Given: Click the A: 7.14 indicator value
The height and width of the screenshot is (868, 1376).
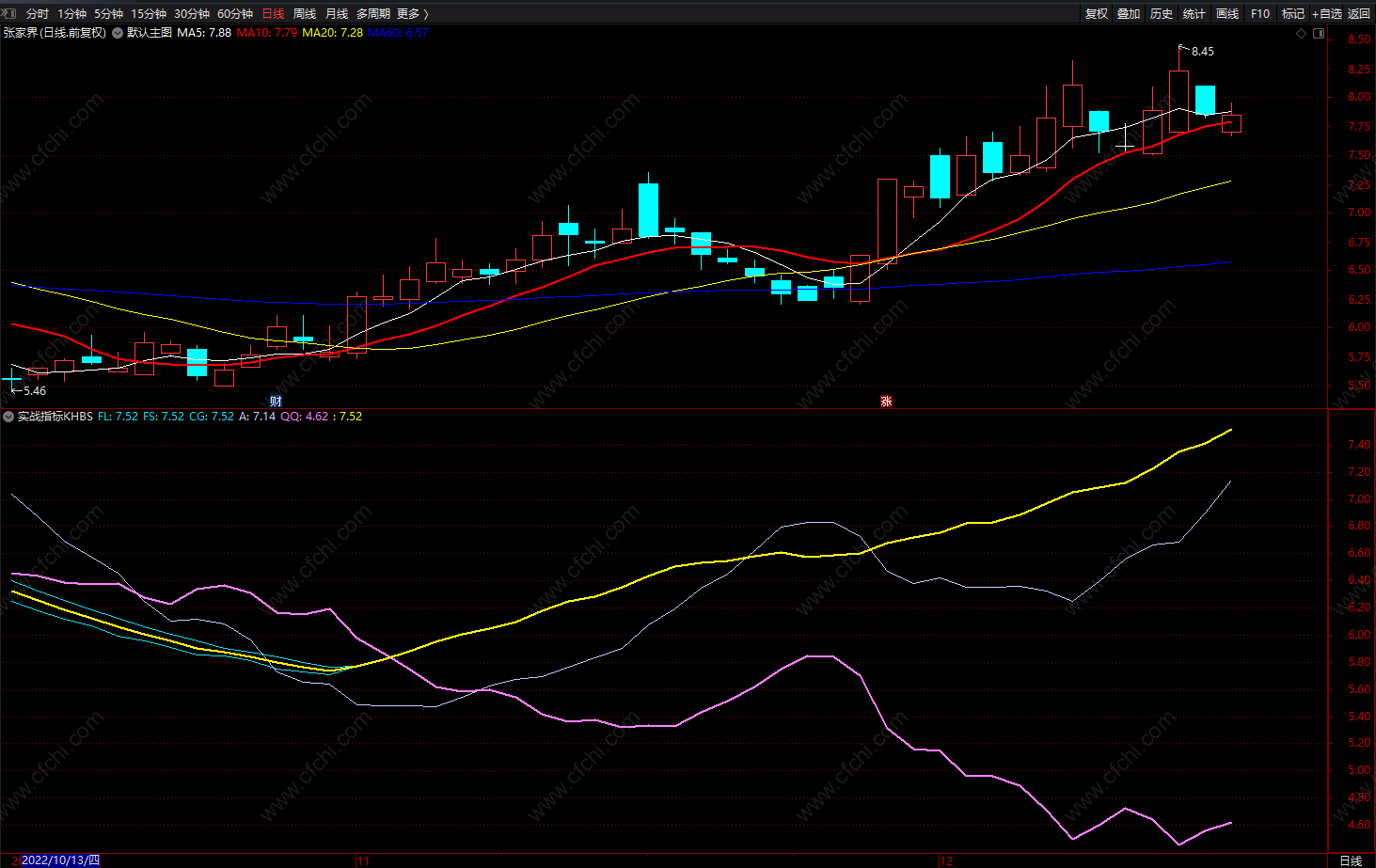Looking at the screenshot, I should pyautogui.click(x=258, y=417).
